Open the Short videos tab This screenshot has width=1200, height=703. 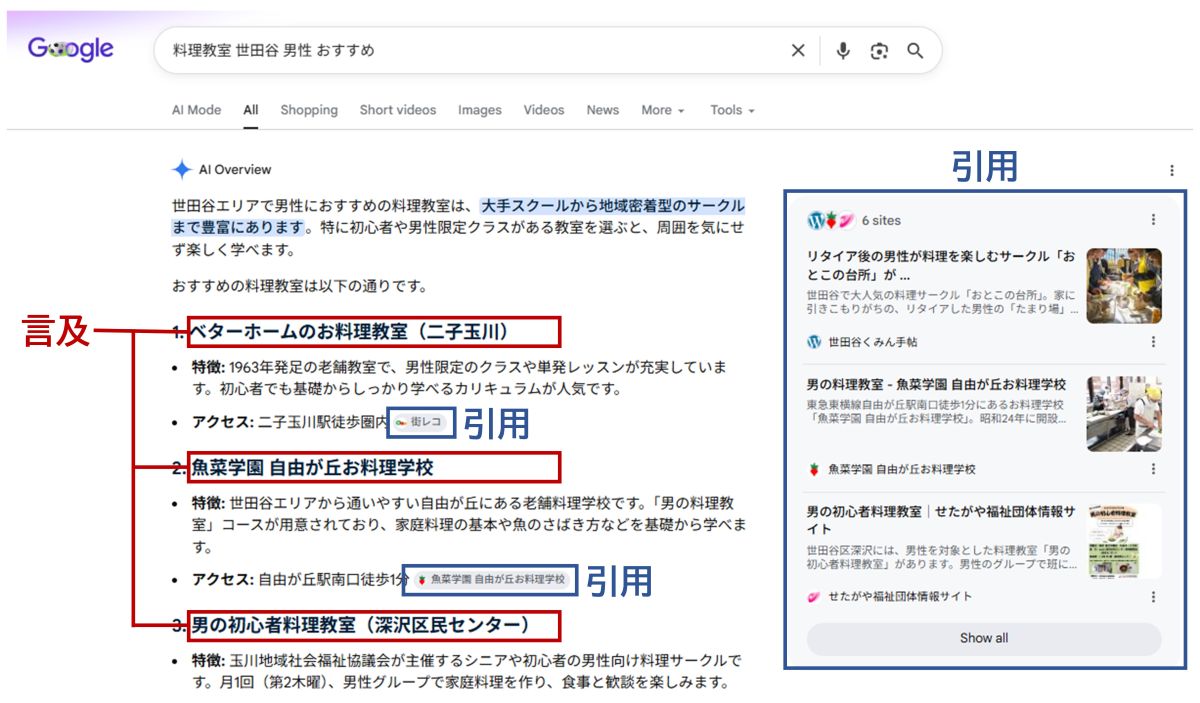tap(398, 110)
